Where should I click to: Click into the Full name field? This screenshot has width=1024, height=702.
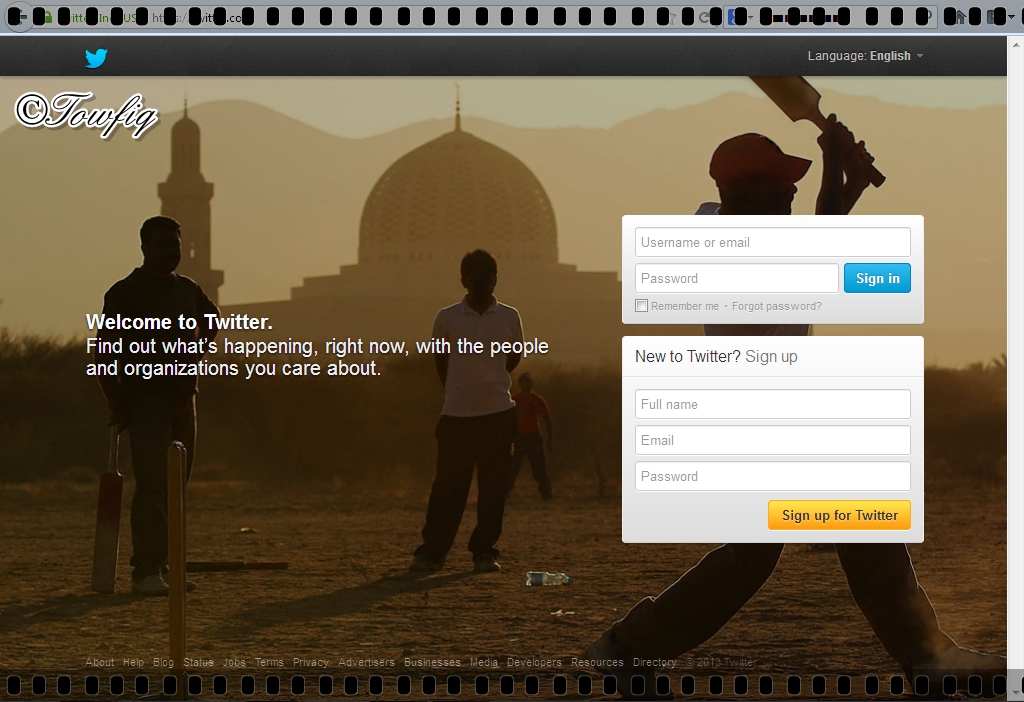[x=773, y=404]
